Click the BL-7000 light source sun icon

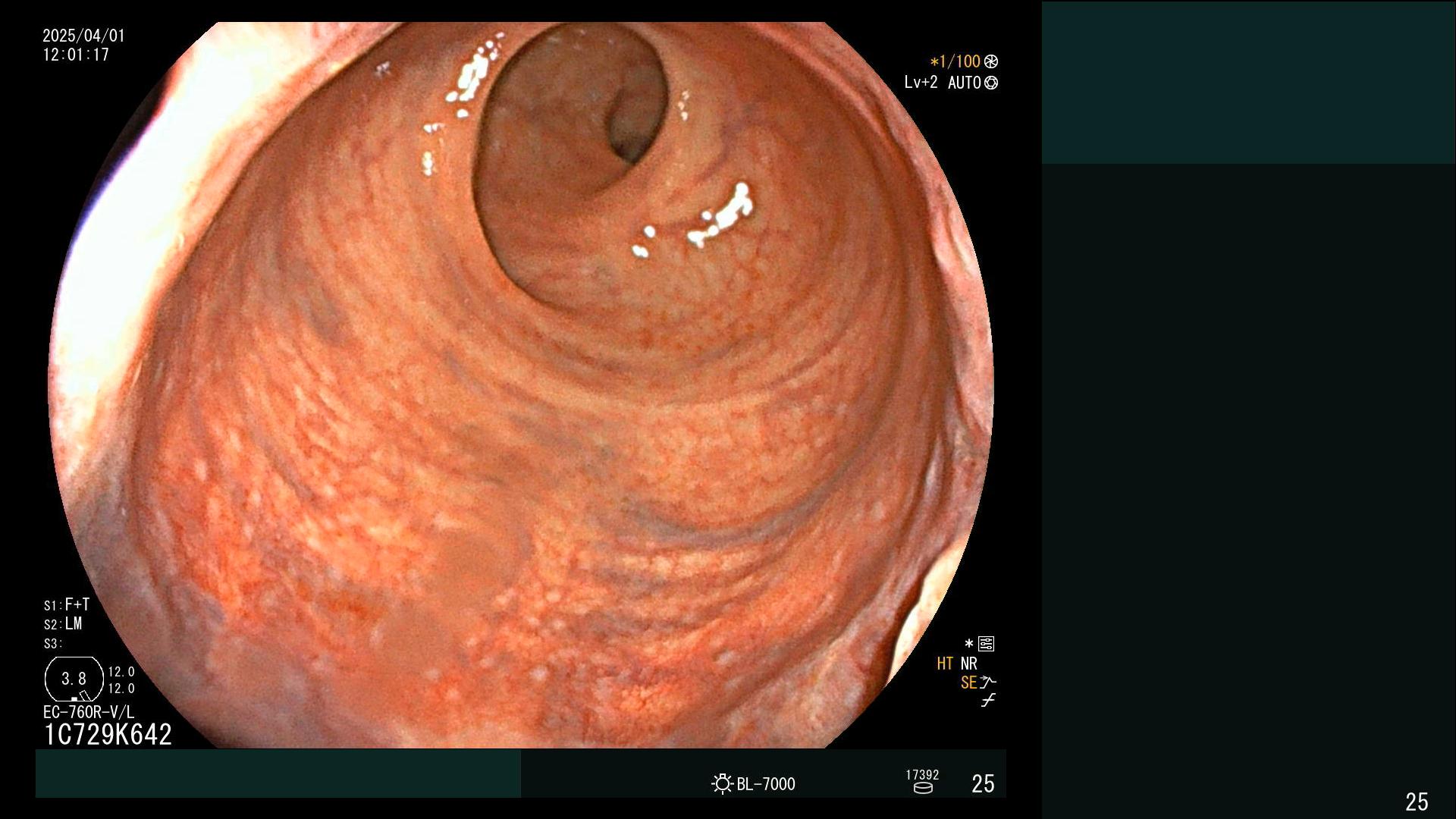click(722, 783)
